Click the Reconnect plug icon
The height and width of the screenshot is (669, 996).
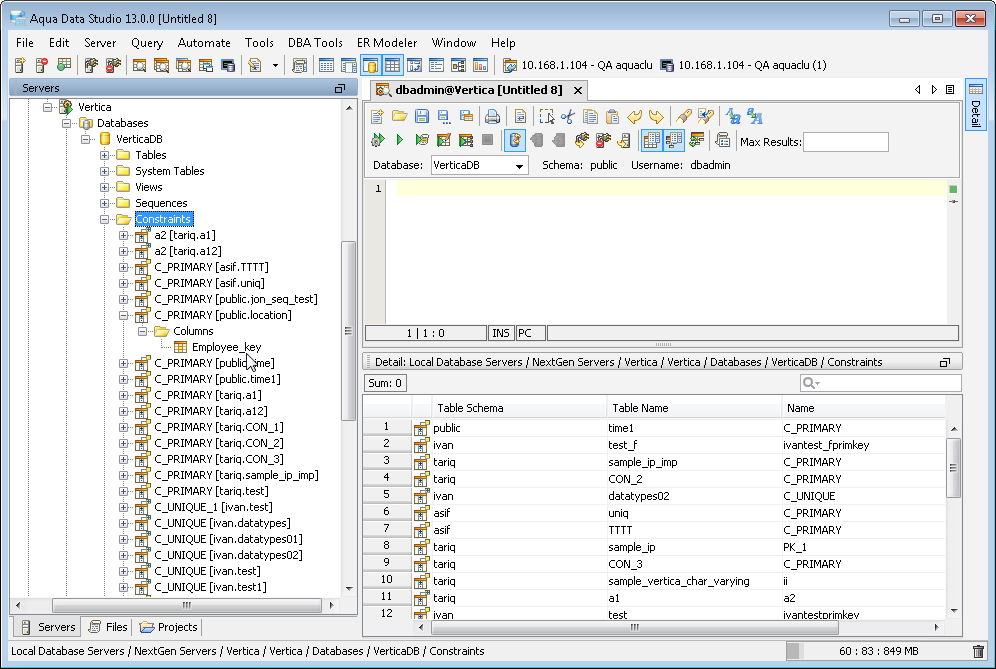coord(581,140)
